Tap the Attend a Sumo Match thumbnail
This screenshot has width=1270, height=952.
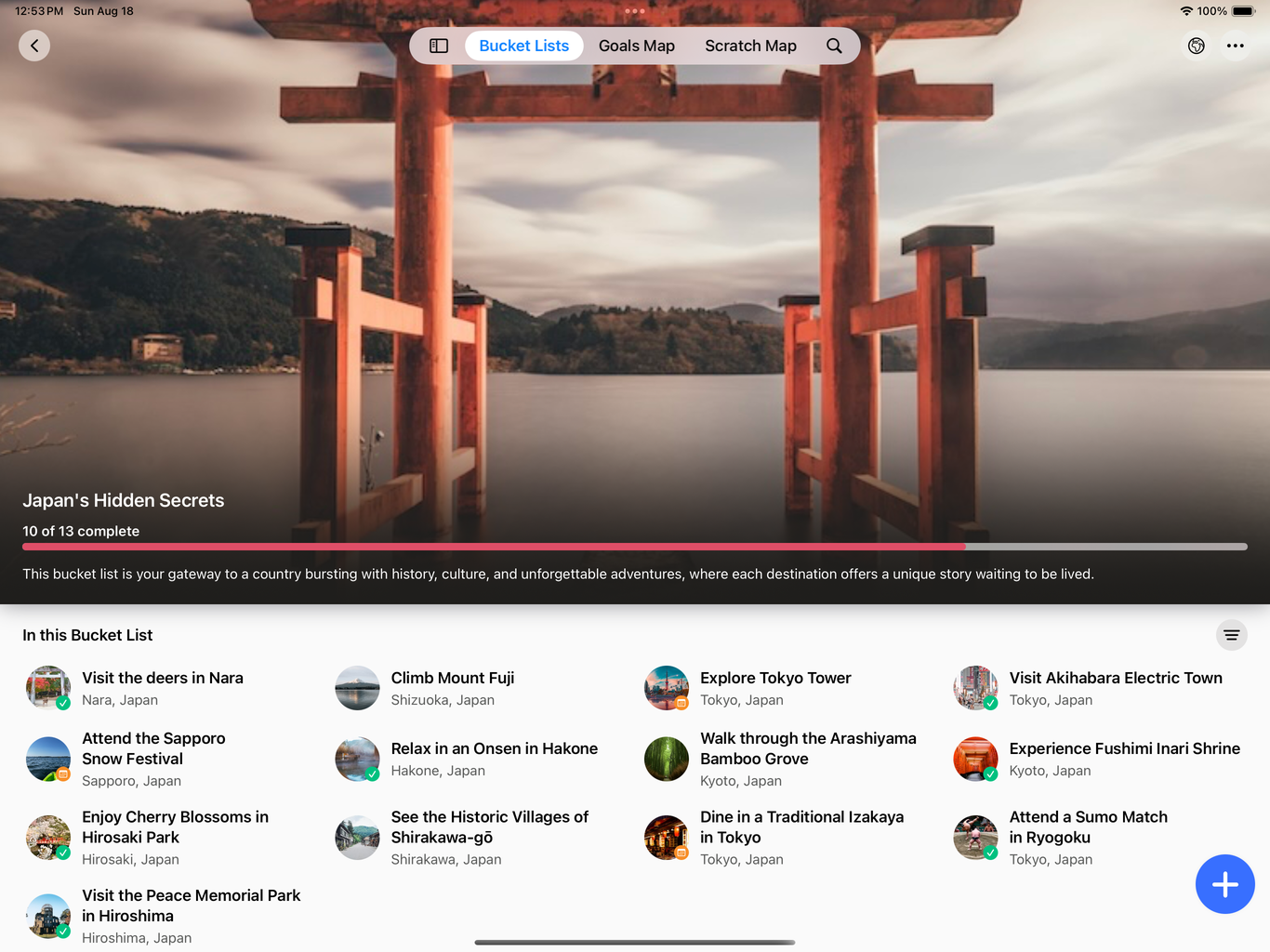coord(974,837)
